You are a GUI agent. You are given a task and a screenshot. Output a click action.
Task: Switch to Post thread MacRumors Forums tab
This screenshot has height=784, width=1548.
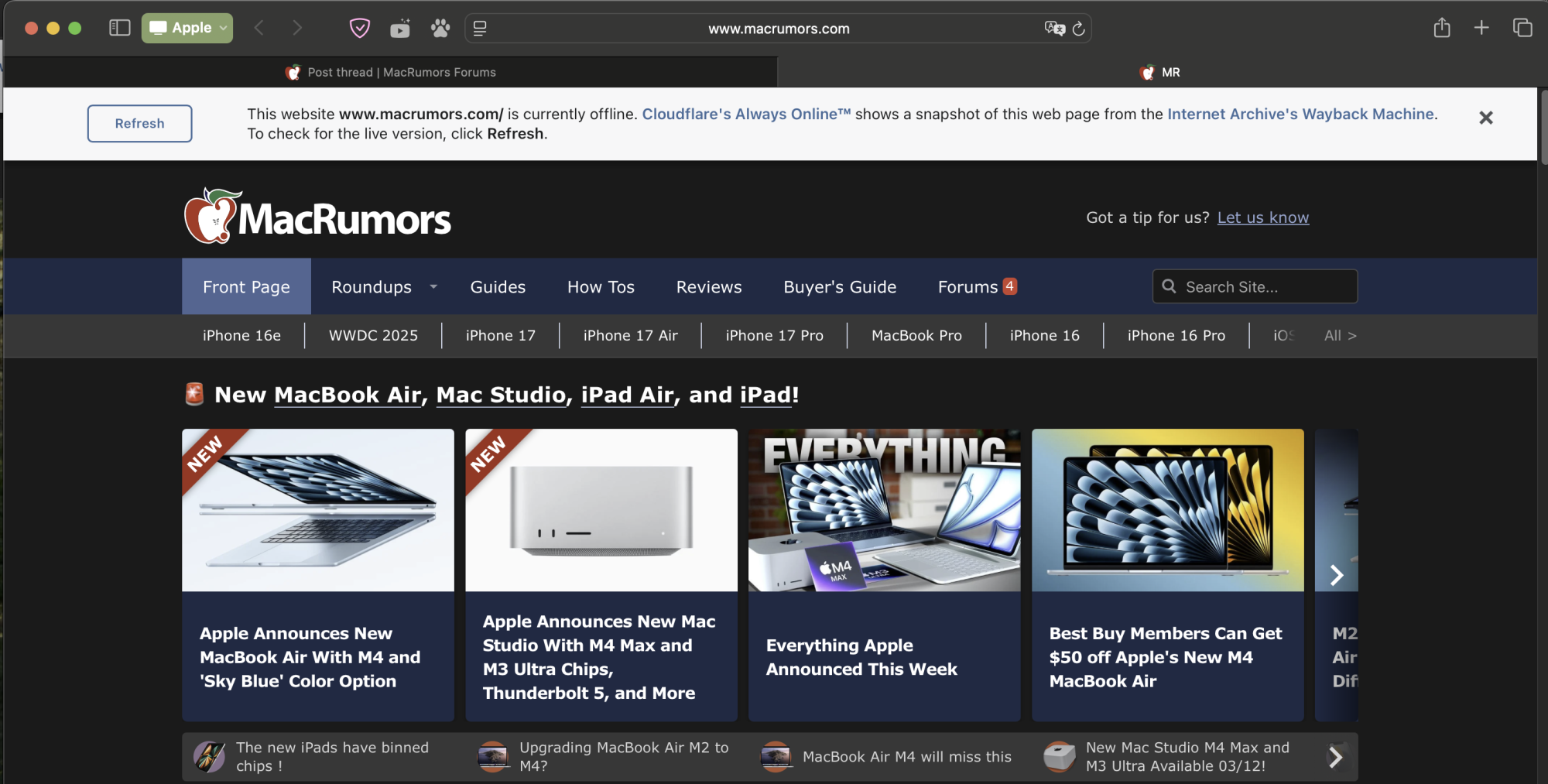390,72
